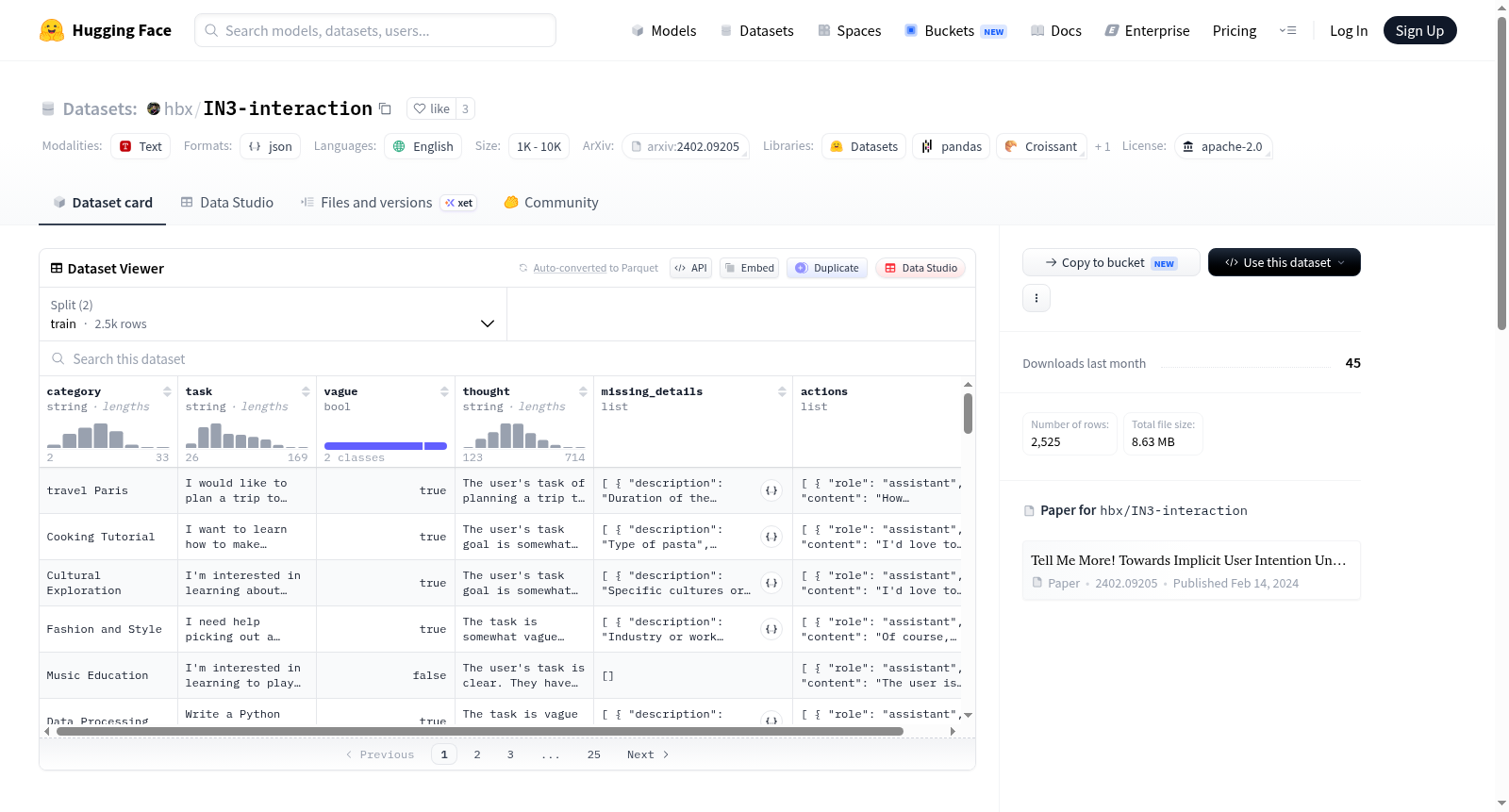Viewport: 1509px width, 812px height.
Task: Click the Croissant library tag
Action: 1041,146
